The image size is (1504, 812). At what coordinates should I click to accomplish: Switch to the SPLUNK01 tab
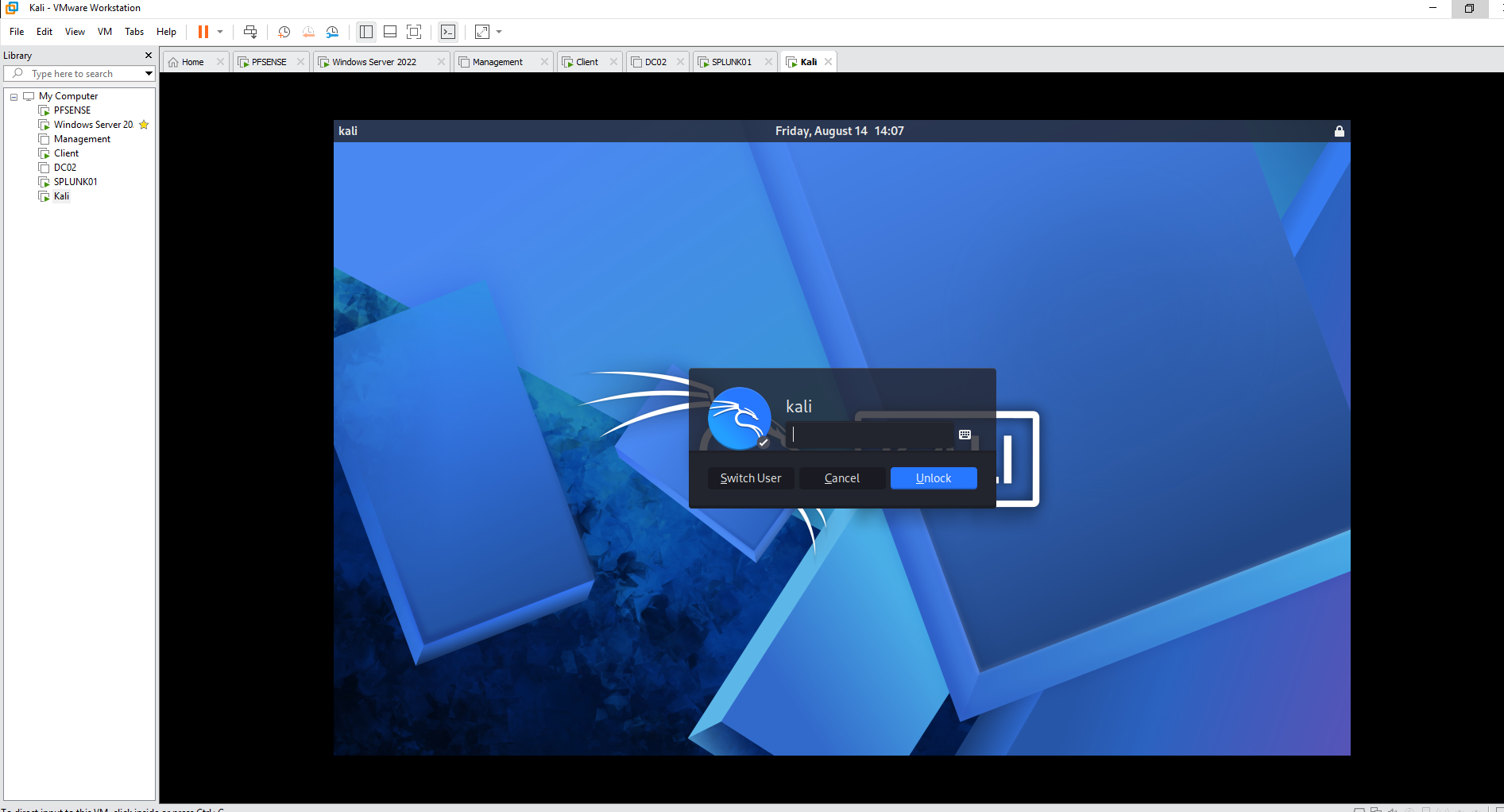tap(731, 62)
